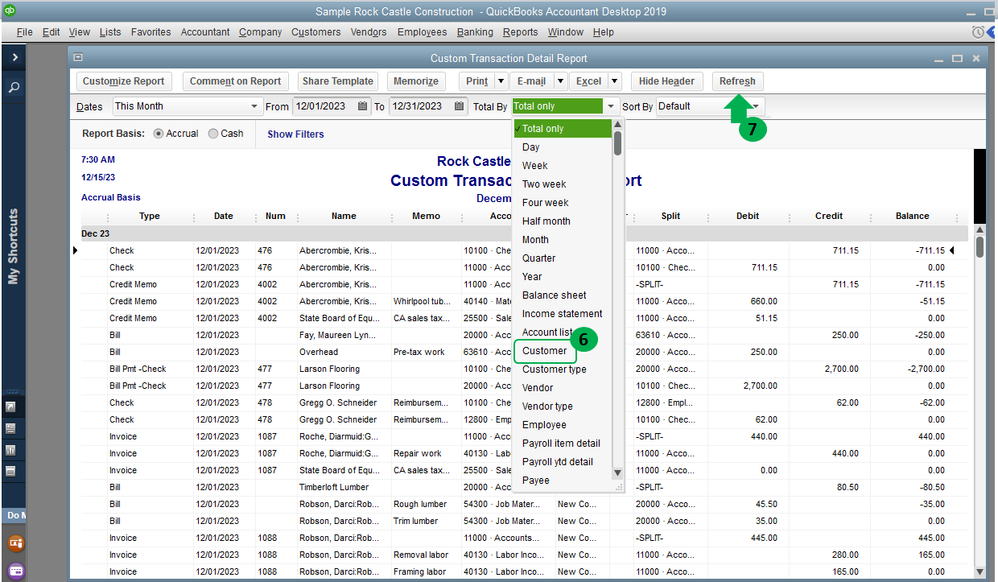
Task: Click the purple icon at bottom of sidebar
Action: pos(16,571)
